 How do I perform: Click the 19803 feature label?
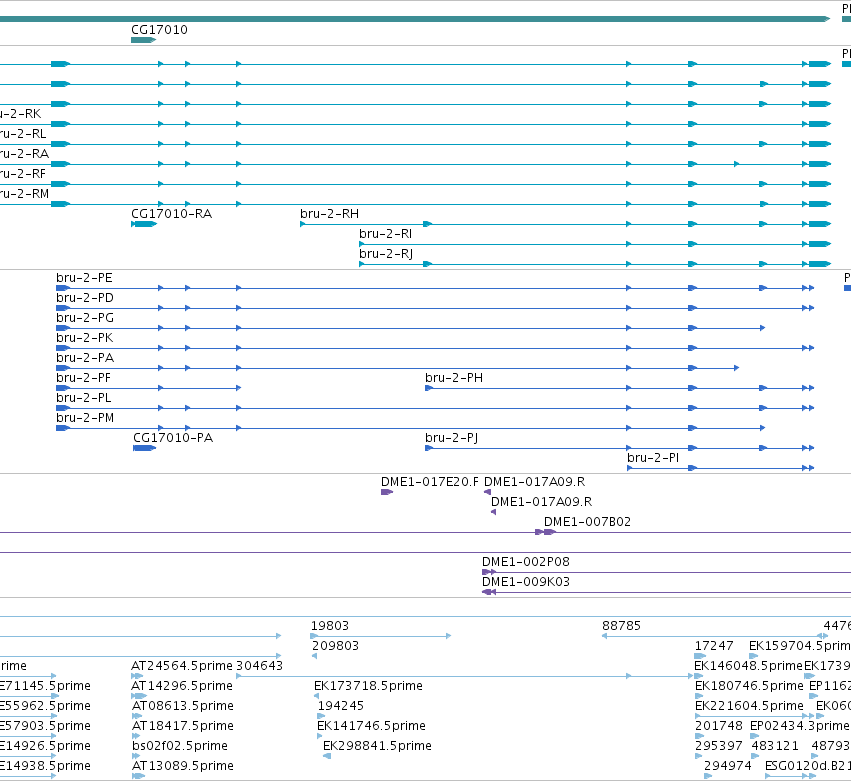[329, 626]
